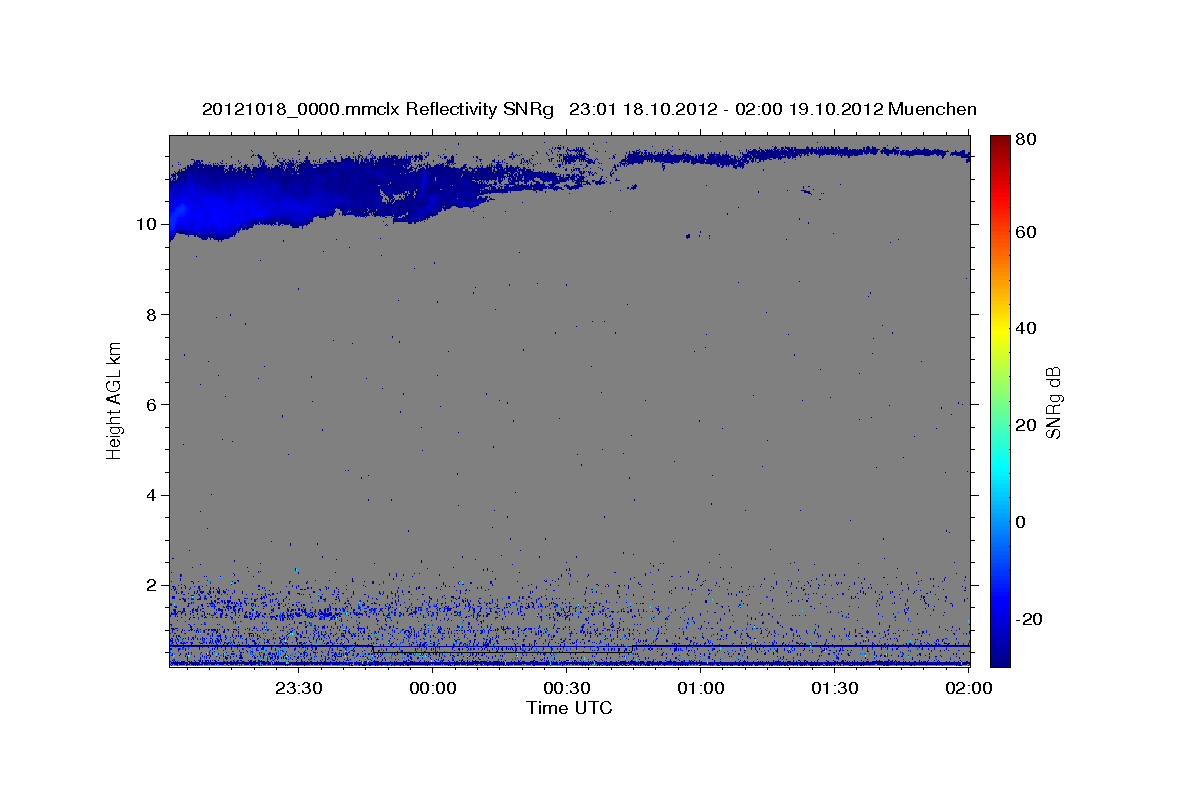Click the 23:30 time tick label
Viewport: 1200px width, 800px height.
[298, 688]
